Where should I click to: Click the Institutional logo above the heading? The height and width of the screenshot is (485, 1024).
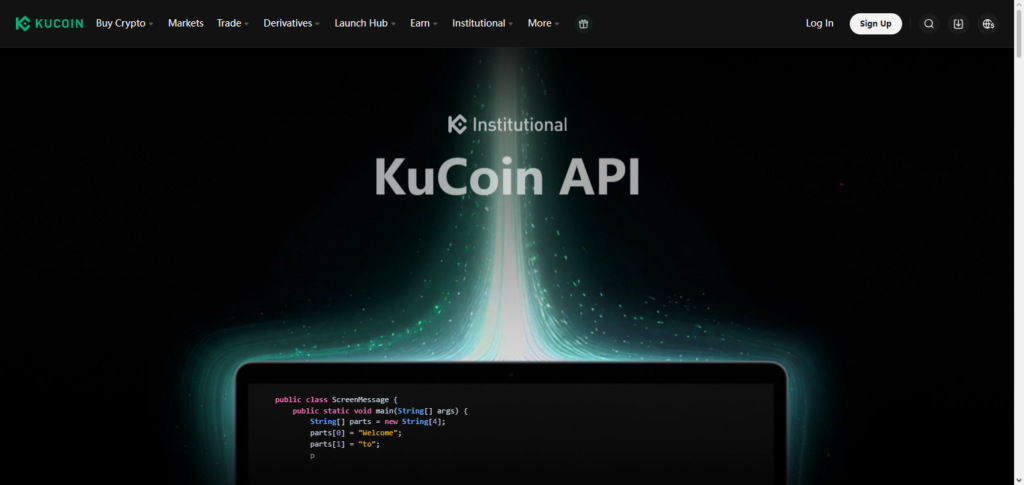(507, 125)
